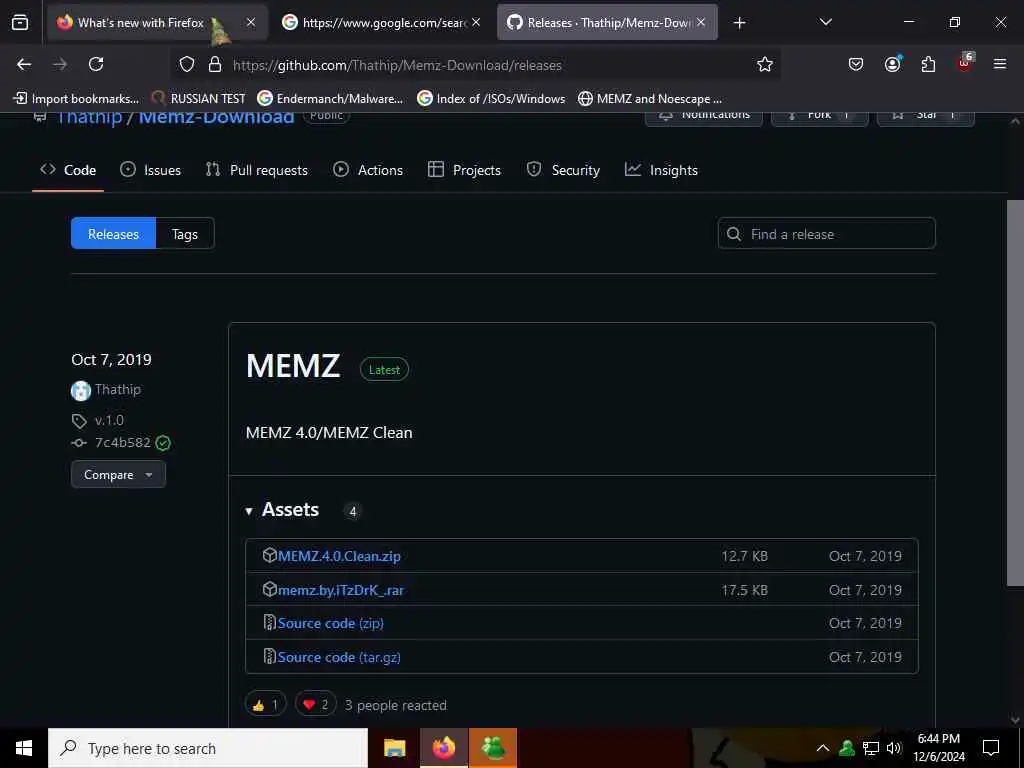
Task: Open the Endermanch/Malware bookmark
Action: (330, 99)
